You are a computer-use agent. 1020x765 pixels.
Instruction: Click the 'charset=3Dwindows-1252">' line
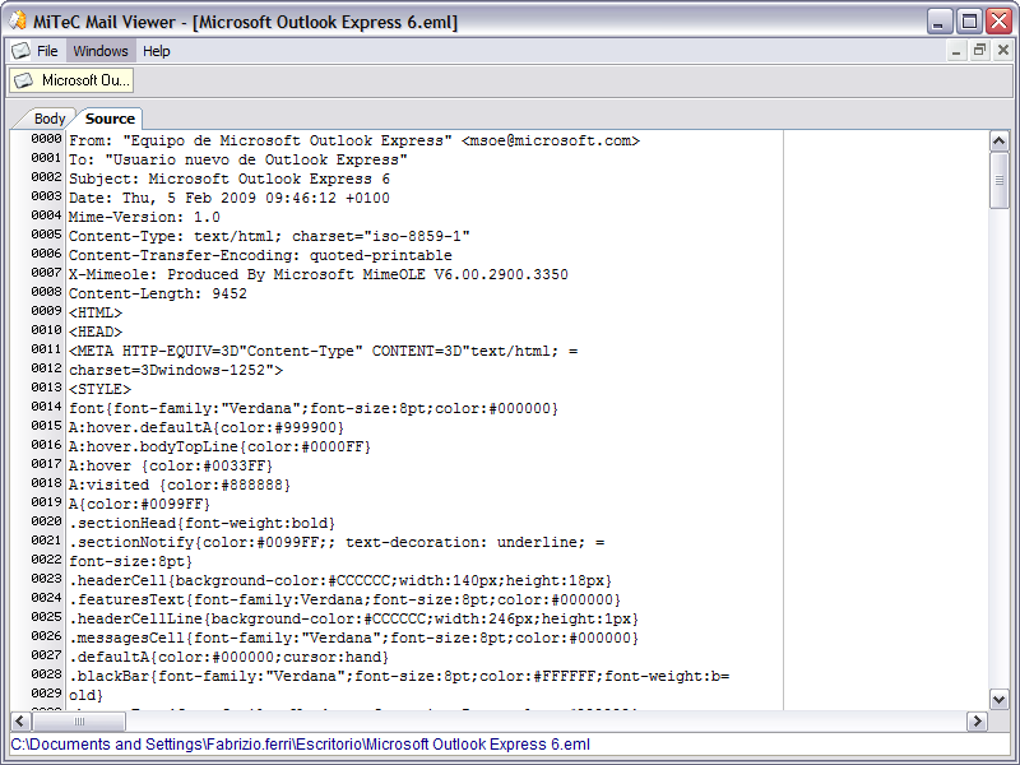pyautogui.click(x=176, y=370)
